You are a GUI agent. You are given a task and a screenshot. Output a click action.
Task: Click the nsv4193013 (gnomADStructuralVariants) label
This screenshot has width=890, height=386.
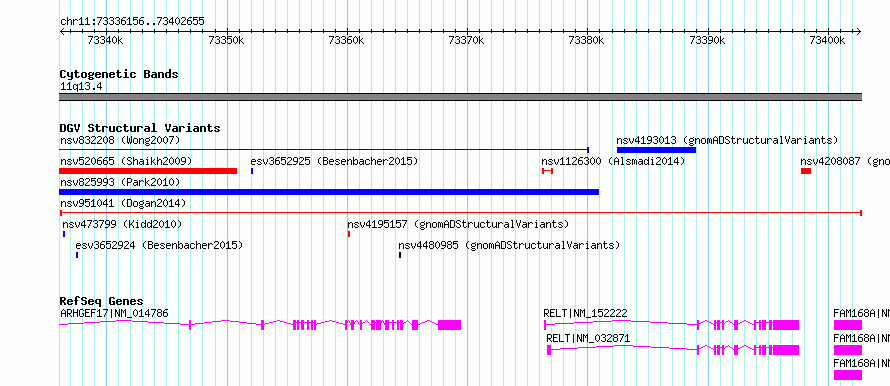(x=727, y=140)
